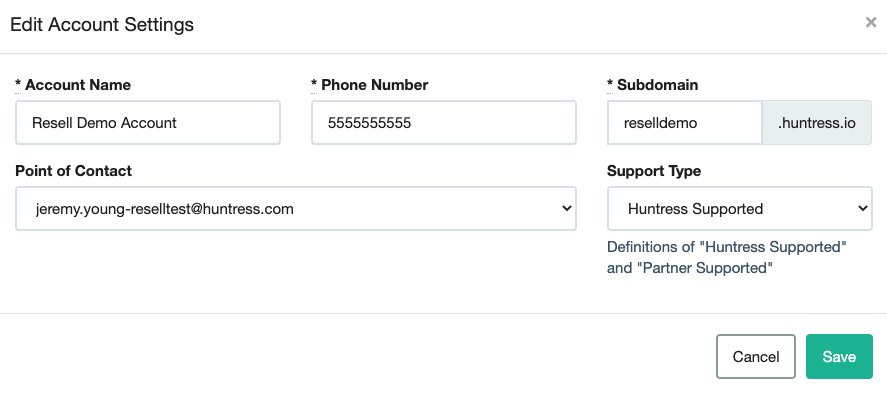Save the account settings

click(x=839, y=356)
